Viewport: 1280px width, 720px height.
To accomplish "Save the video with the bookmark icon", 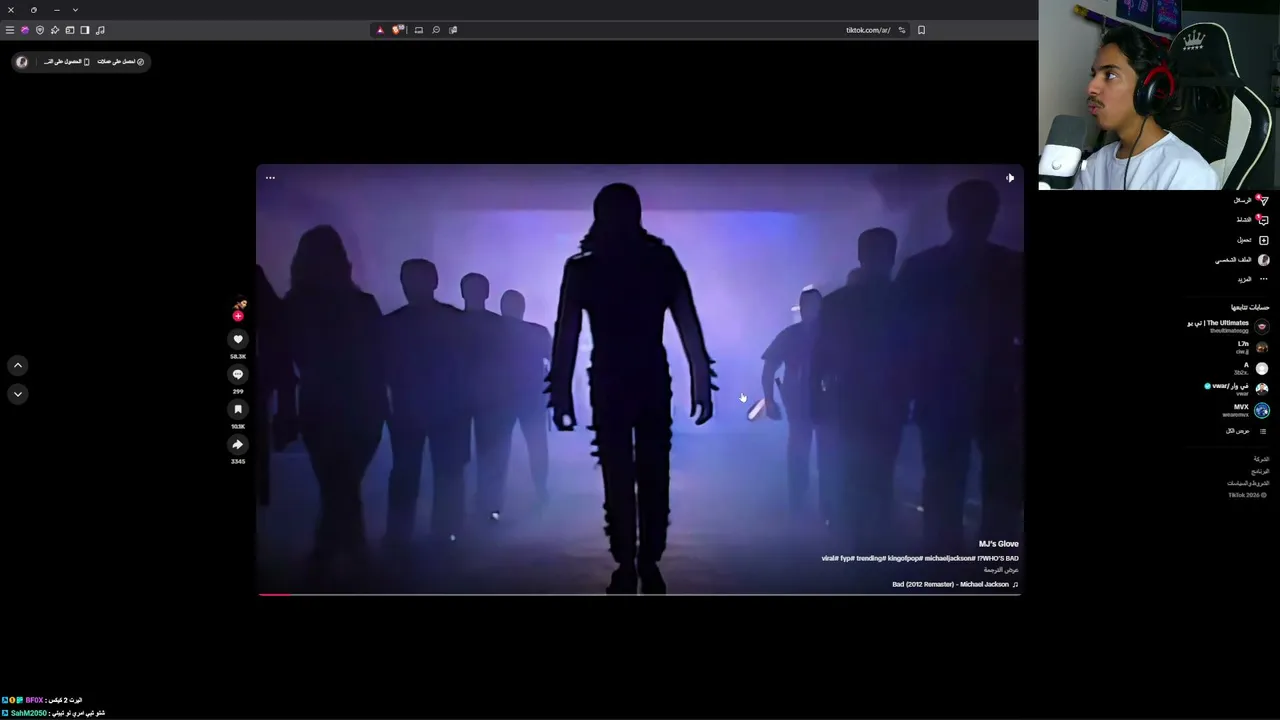I will pos(238,410).
